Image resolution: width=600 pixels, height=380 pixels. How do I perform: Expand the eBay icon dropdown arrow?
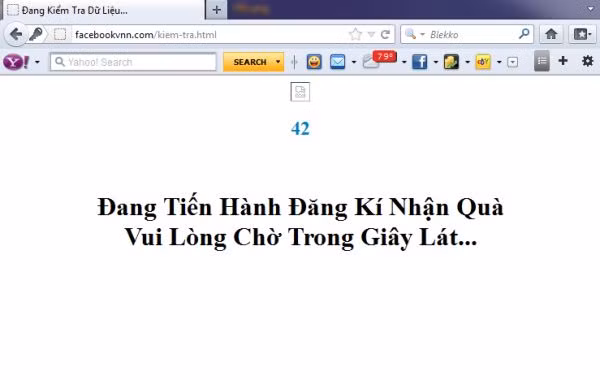[x=499, y=62]
